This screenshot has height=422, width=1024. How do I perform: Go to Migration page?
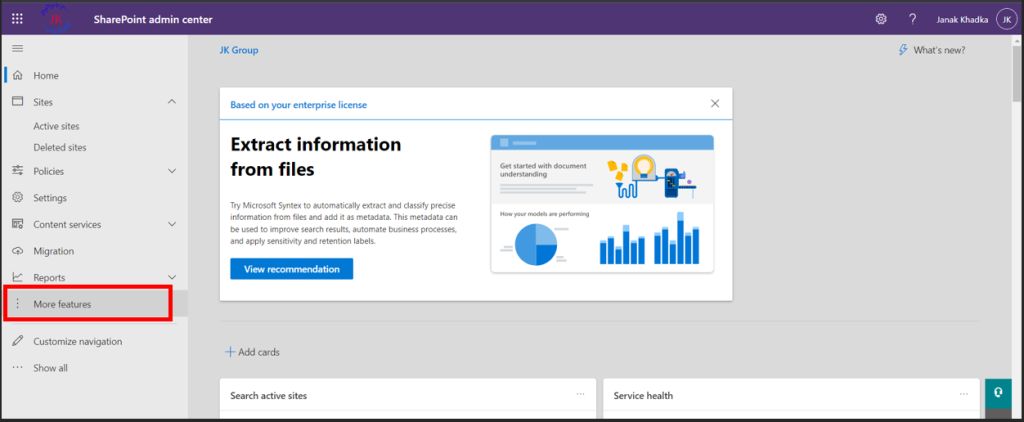click(54, 251)
